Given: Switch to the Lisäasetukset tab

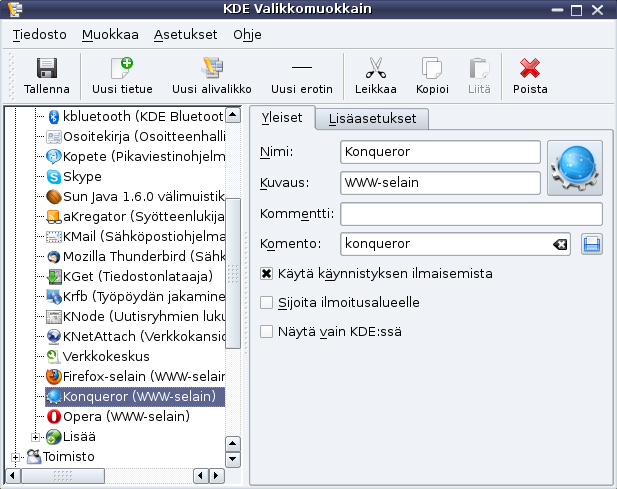Looking at the screenshot, I should point(372,118).
